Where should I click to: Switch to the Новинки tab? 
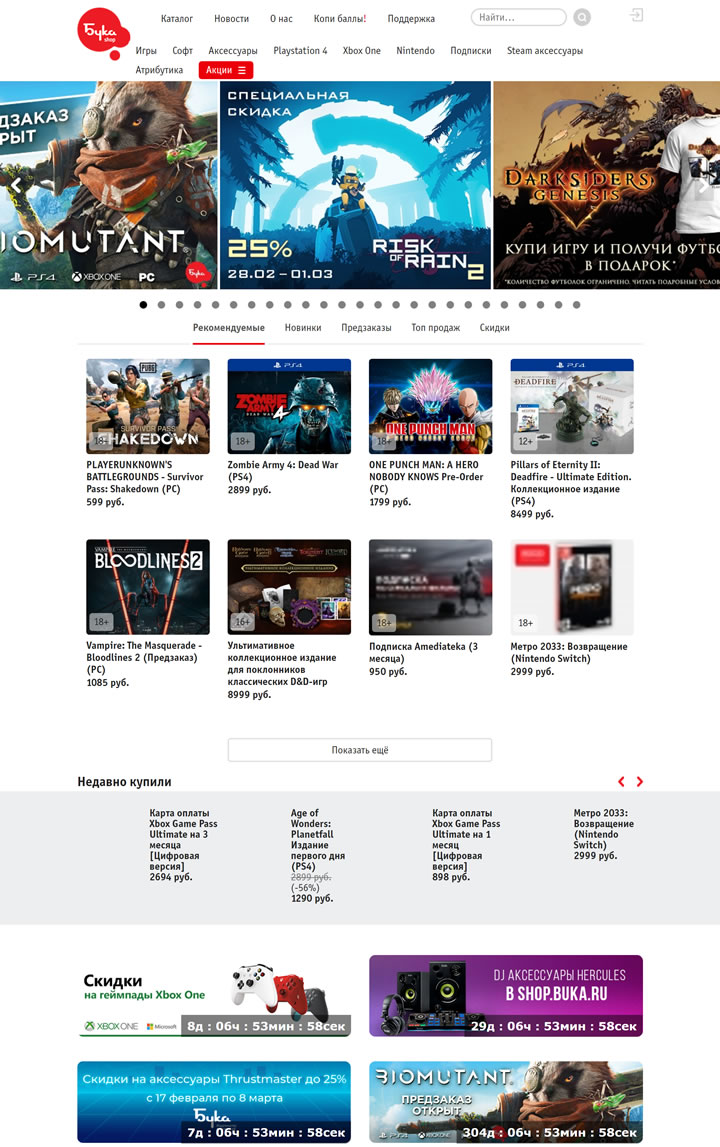click(x=303, y=328)
